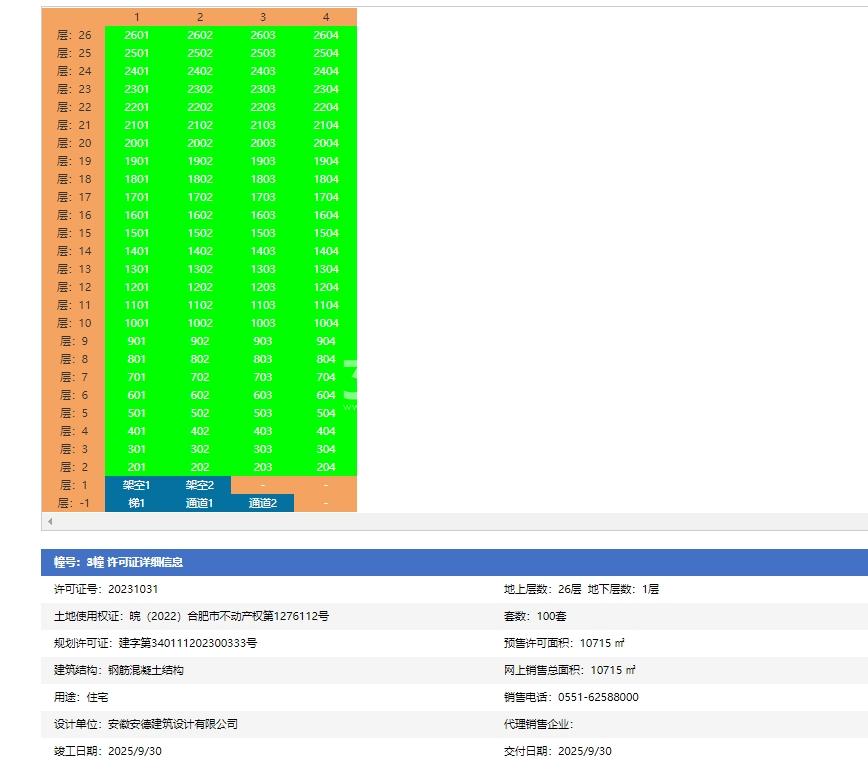Image resolution: width=868 pixels, height=770 pixels.
Task: Select the 通道1 cell
Action: tap(200, 503)
